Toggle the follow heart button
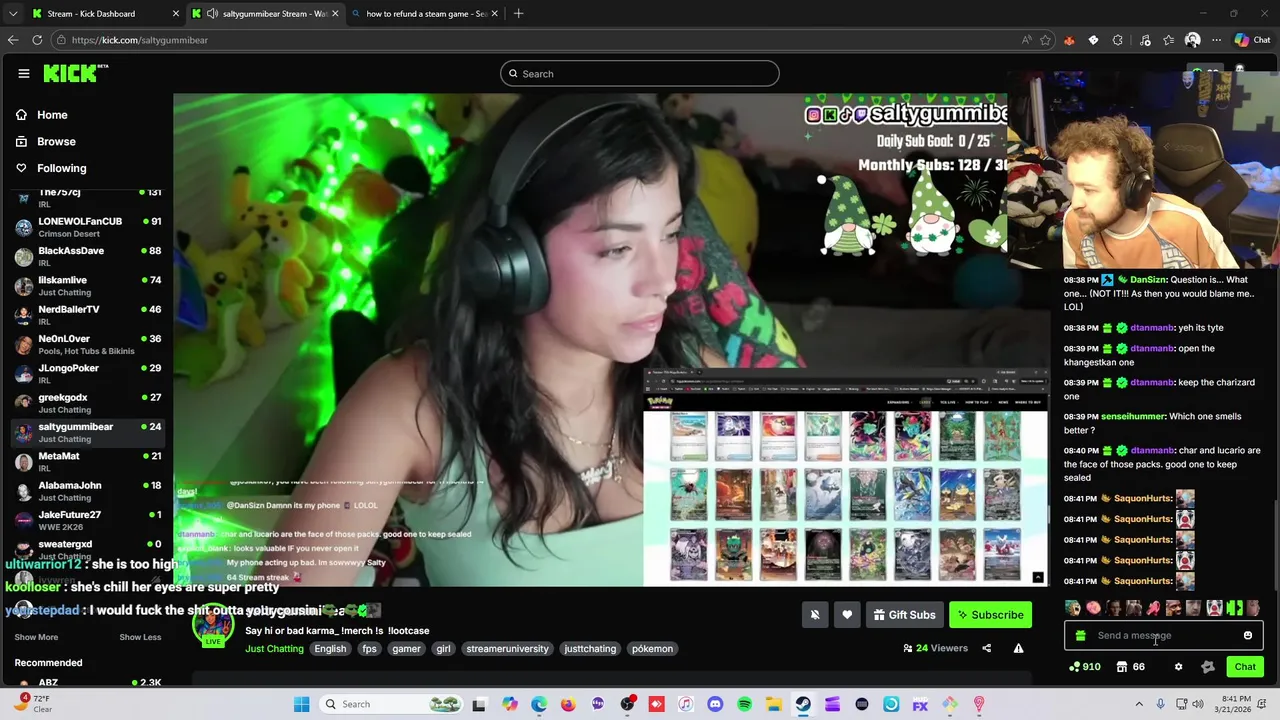 point(847,615)
